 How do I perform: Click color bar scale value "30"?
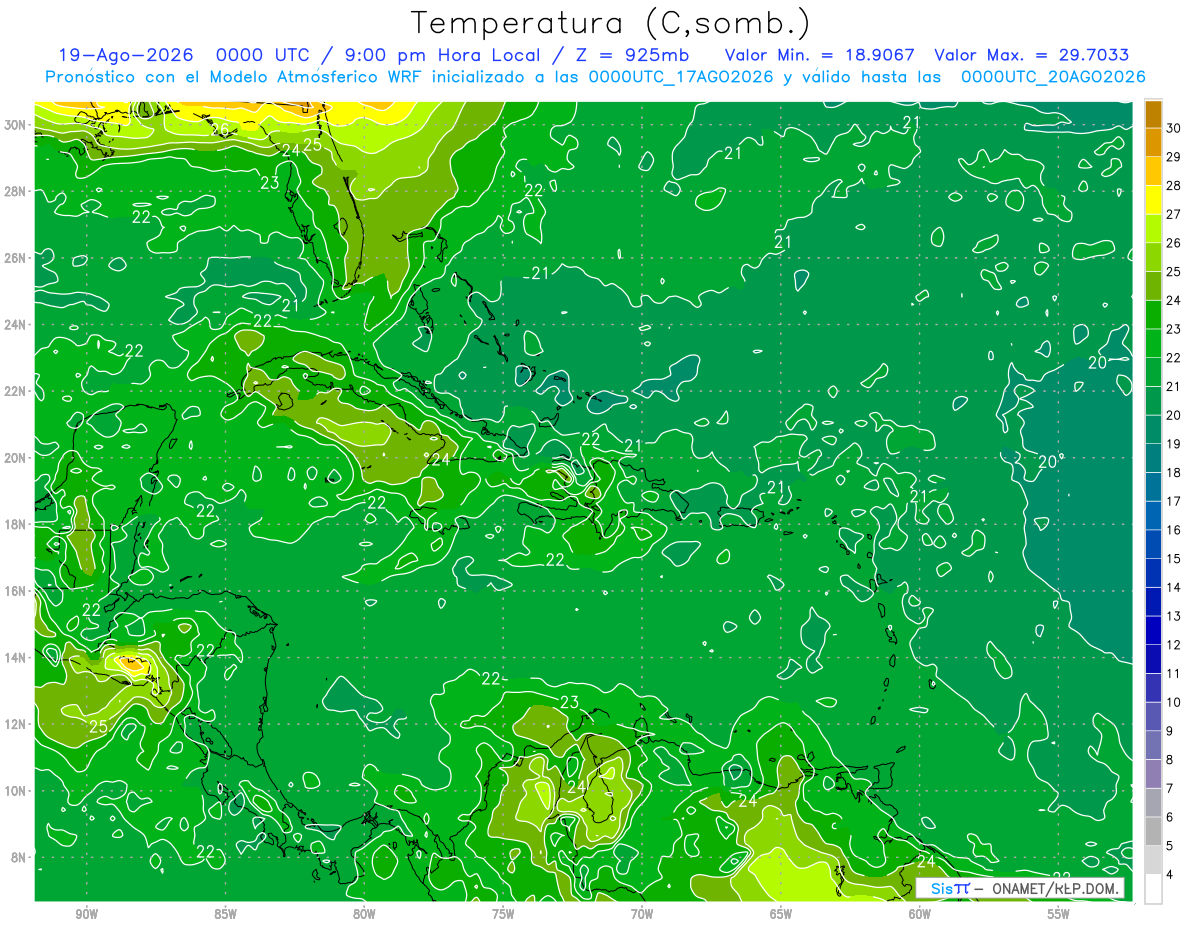point(1175,128)
